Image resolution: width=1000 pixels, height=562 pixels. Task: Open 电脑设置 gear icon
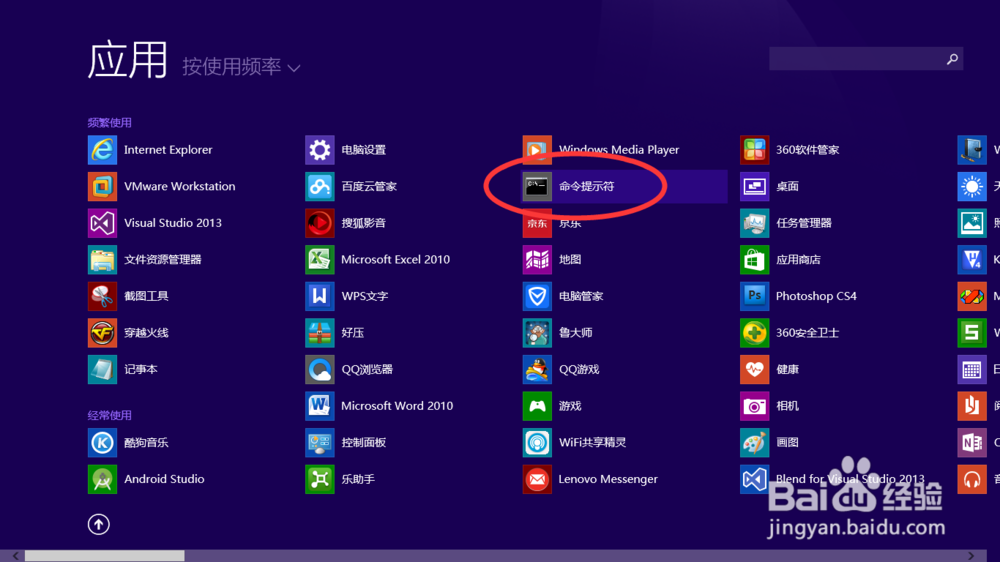320,150
